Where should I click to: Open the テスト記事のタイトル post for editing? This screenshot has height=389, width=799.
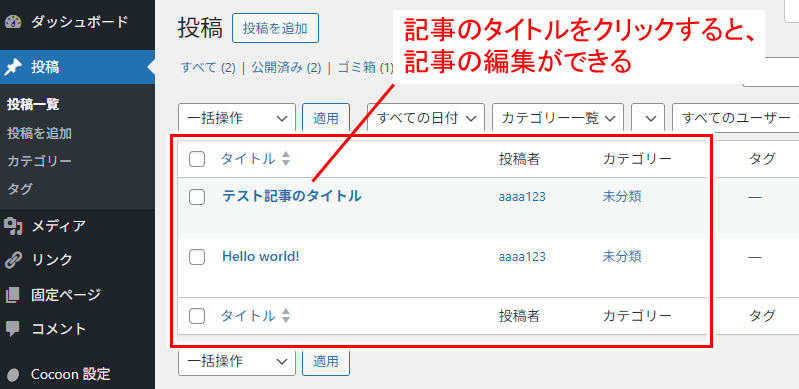tap(292, 196)
